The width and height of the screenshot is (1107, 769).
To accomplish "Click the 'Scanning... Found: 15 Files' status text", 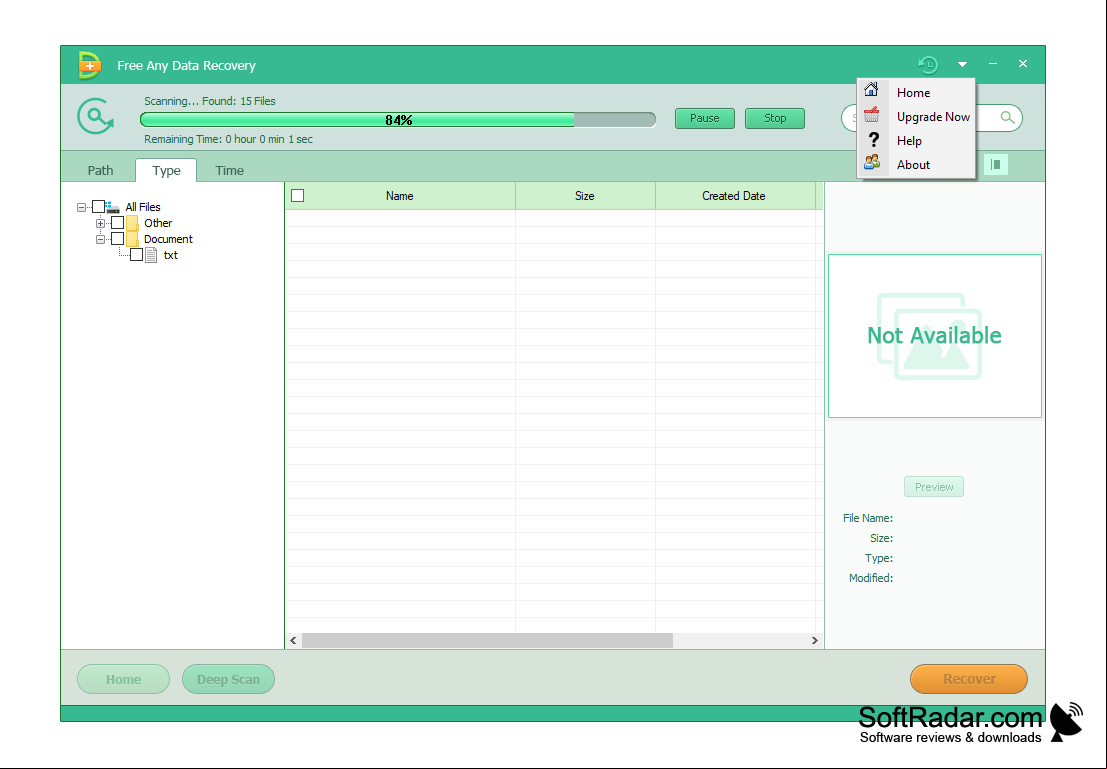I will coord(210,101).
